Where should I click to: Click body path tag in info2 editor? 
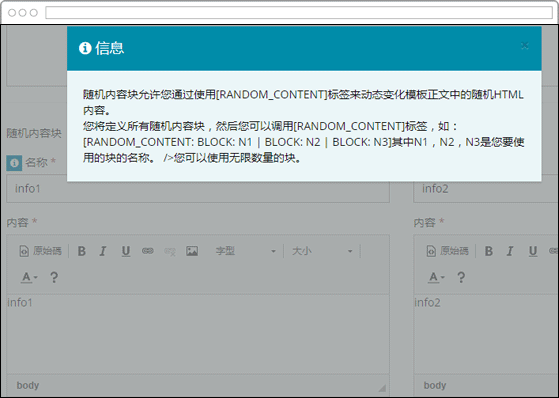435,386
